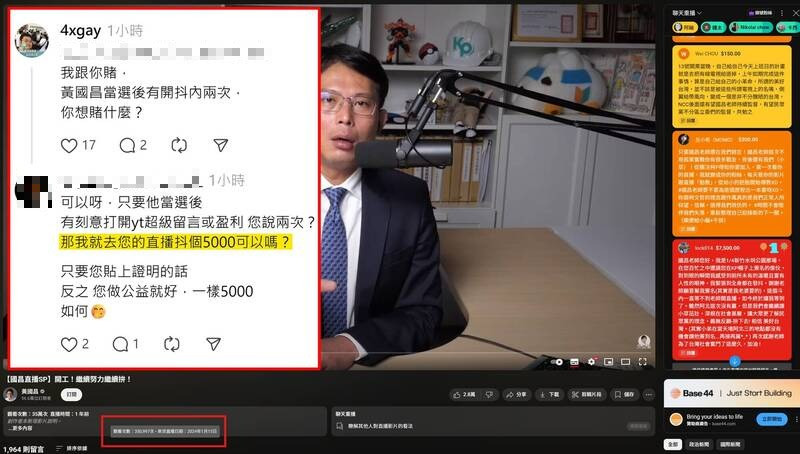Open the second teal super chat chip
Screen dimensions: 800x454
pos(713,27)
